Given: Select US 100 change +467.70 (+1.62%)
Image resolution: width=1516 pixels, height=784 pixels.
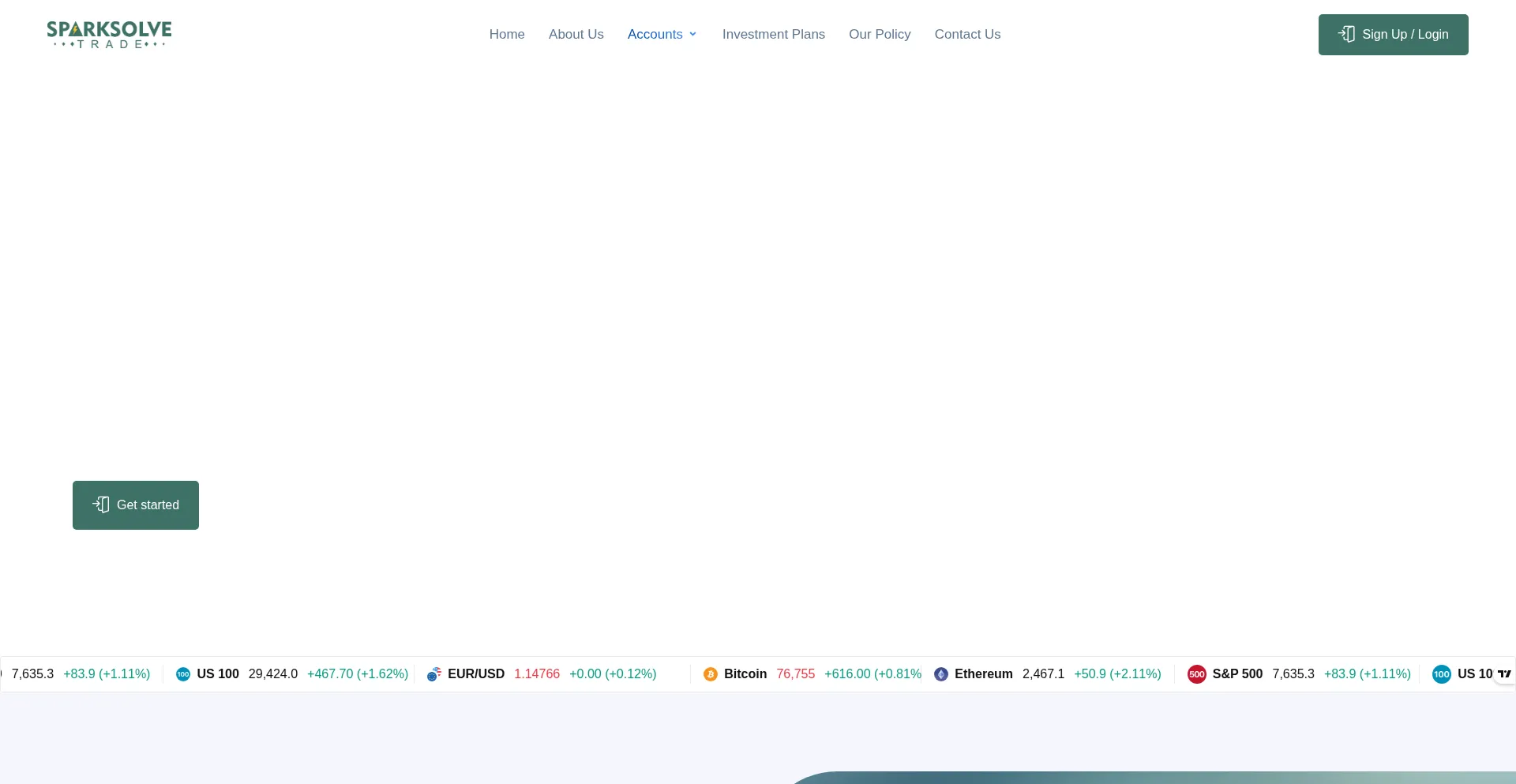Looking at the screenshot, I should [358, 674].
